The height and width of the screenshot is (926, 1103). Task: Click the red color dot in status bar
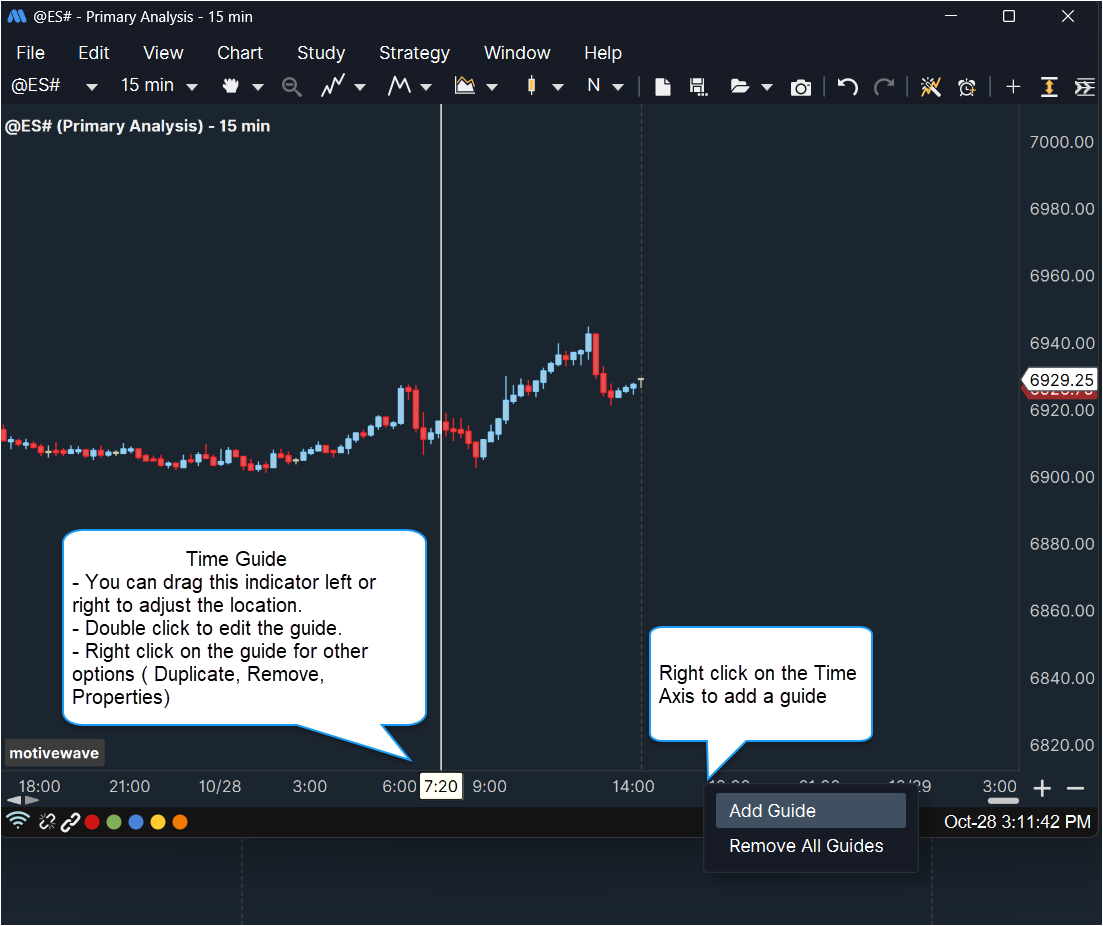point(92,822)
